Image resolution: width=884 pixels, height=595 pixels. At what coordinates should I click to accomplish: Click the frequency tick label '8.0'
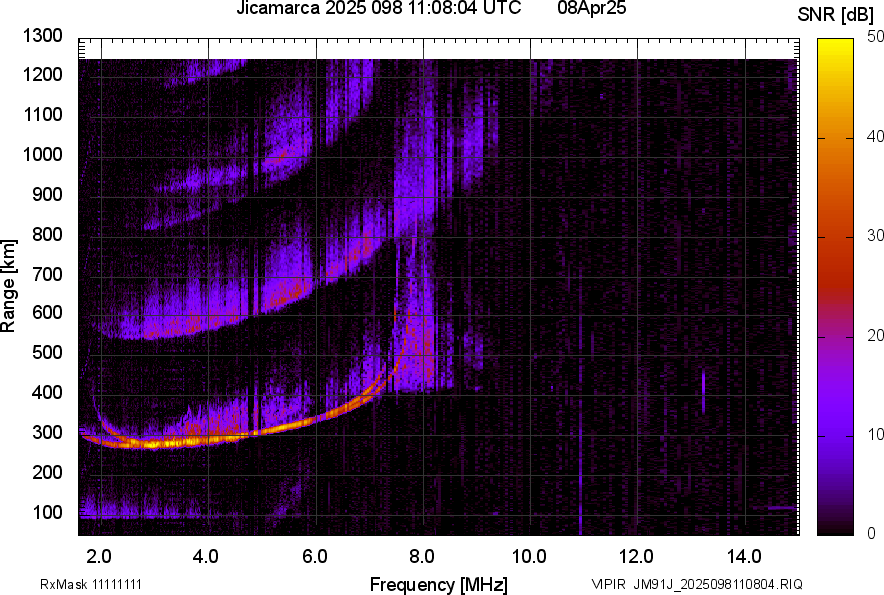(421, 557)
